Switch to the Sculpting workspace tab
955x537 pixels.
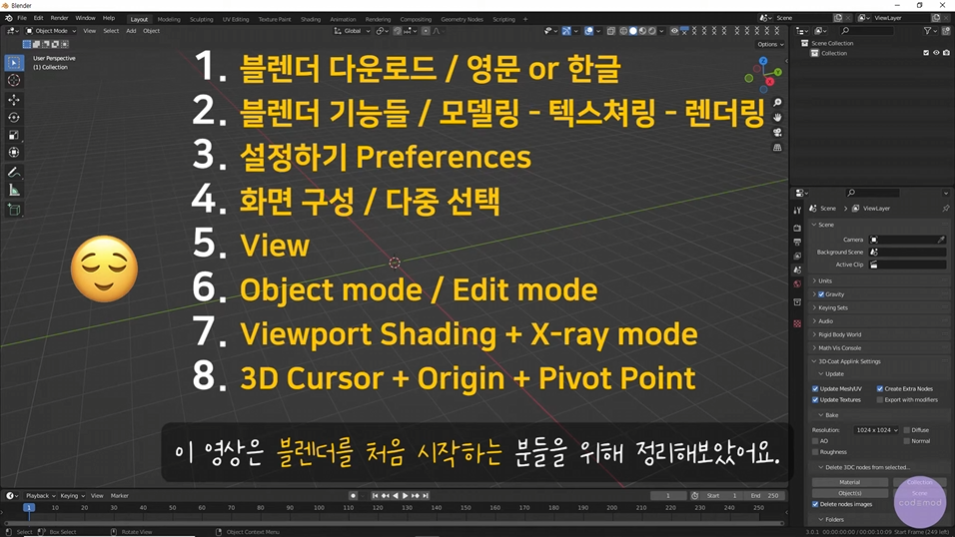(x=202, y=19)
